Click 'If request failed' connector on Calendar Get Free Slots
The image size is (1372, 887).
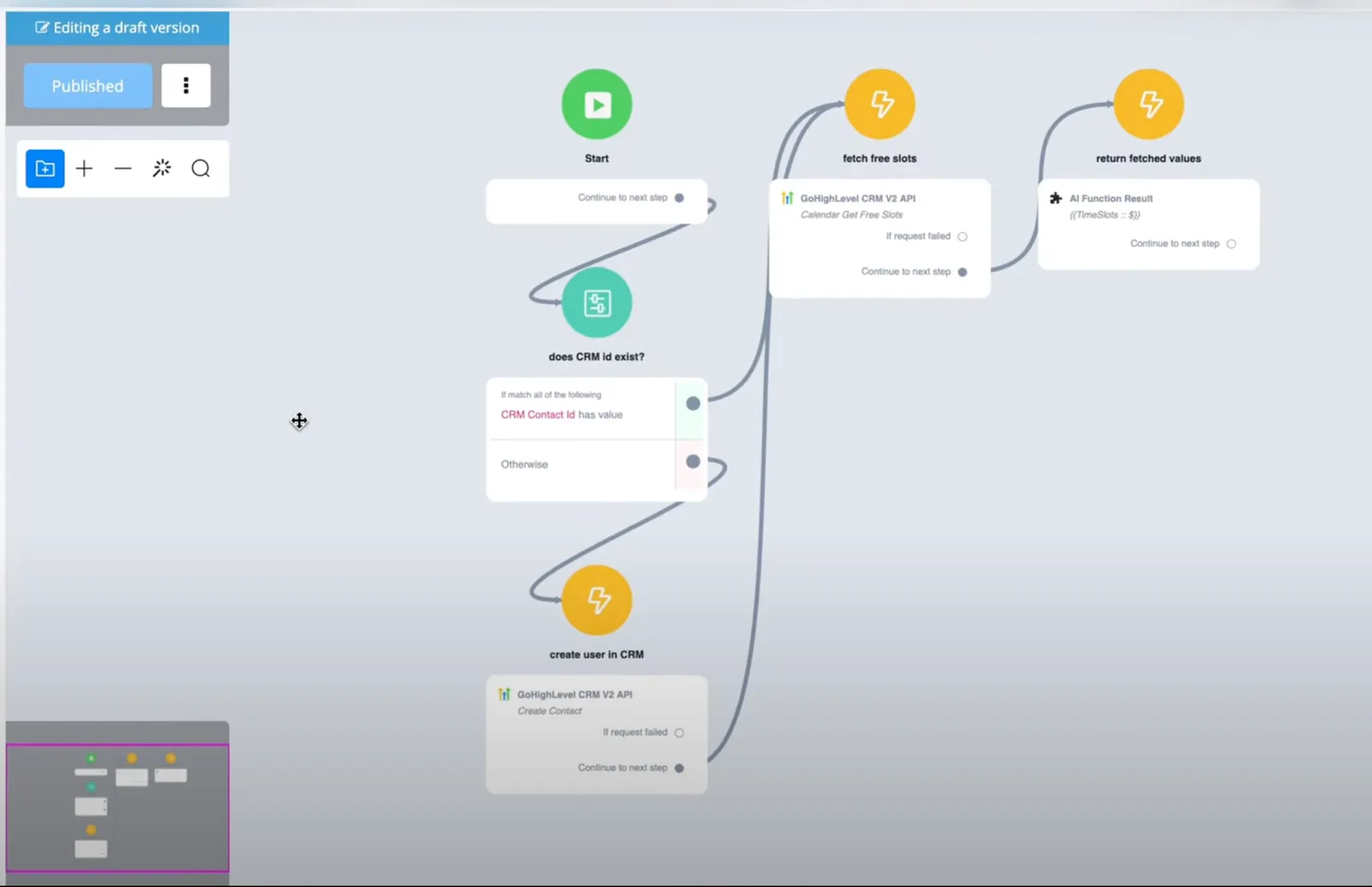point(962,237)
